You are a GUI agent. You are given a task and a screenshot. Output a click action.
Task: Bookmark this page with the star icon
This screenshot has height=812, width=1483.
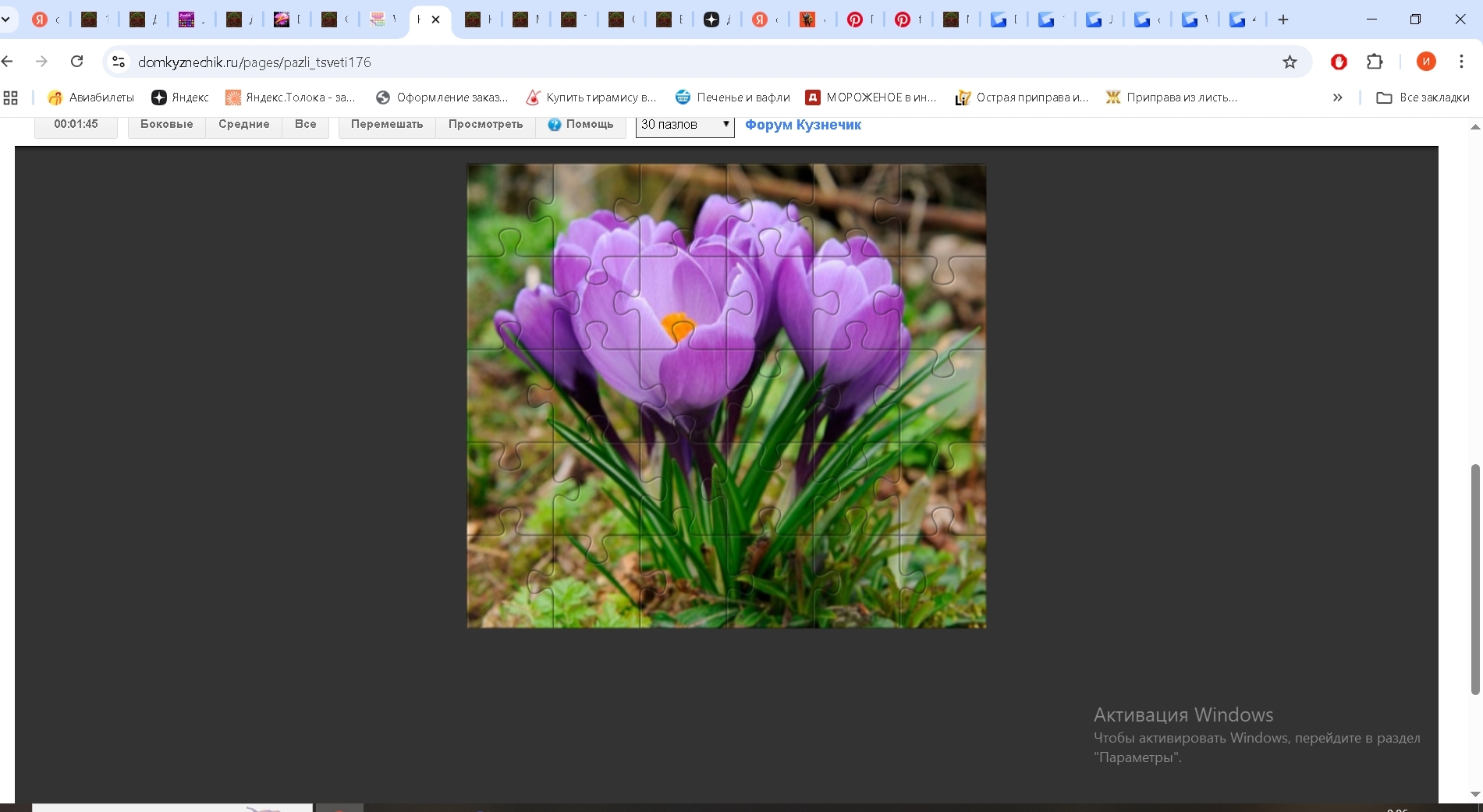coord(1290,62)
